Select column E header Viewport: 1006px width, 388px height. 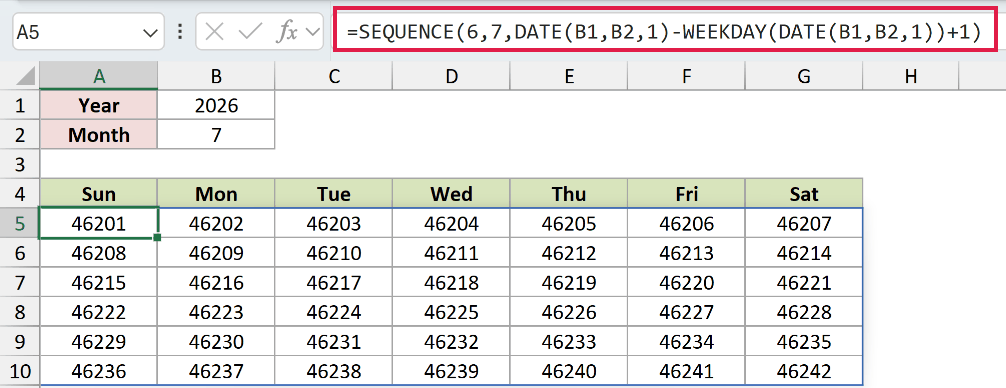569,76
